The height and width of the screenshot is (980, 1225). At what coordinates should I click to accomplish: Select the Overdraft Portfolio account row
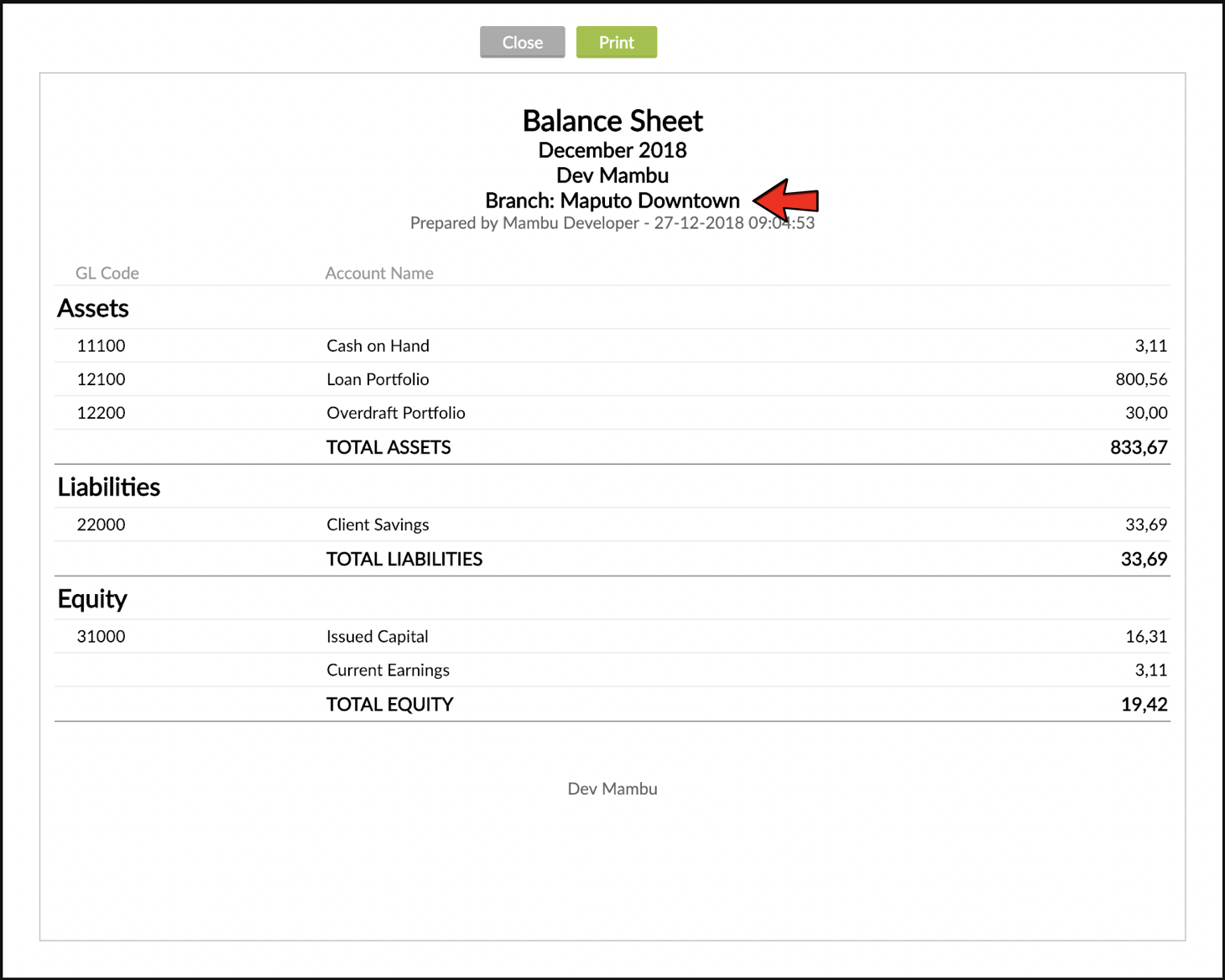[395, 413]
